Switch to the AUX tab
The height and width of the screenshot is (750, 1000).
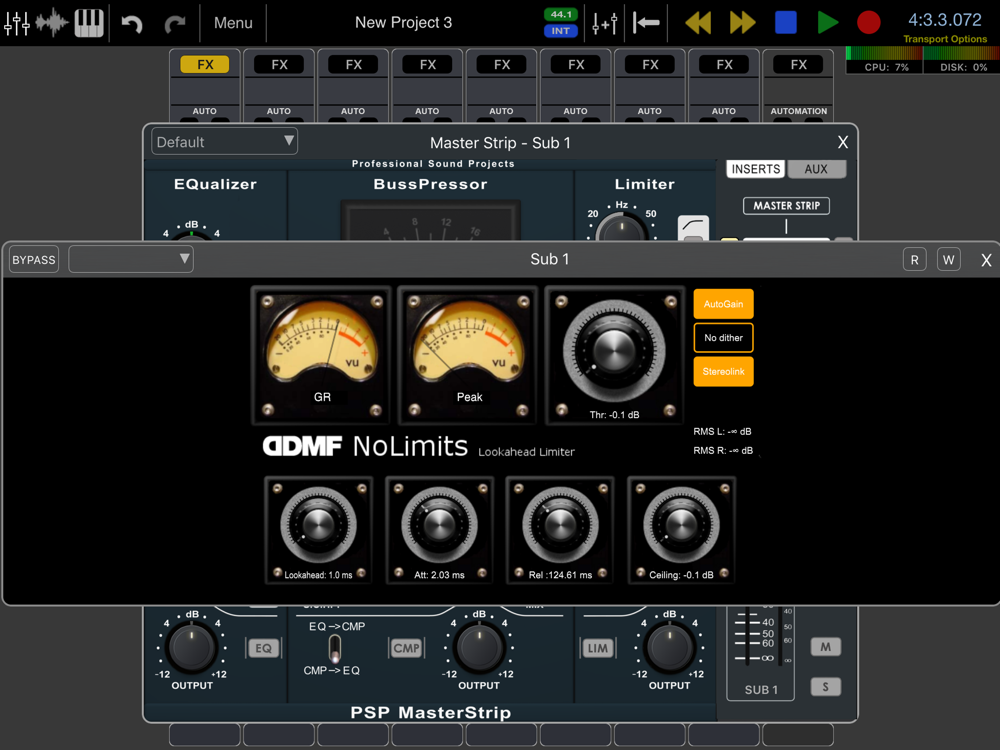816,169
